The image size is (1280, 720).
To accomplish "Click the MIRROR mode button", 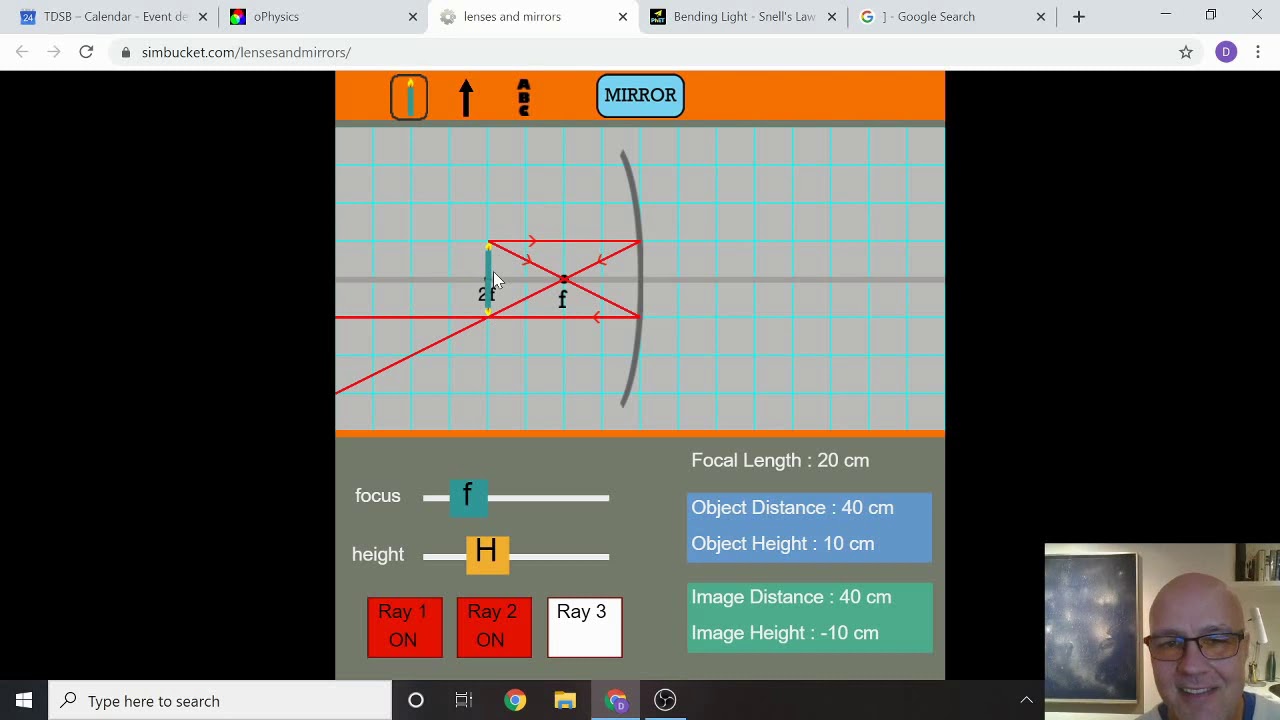I will (x=640, y=96).
